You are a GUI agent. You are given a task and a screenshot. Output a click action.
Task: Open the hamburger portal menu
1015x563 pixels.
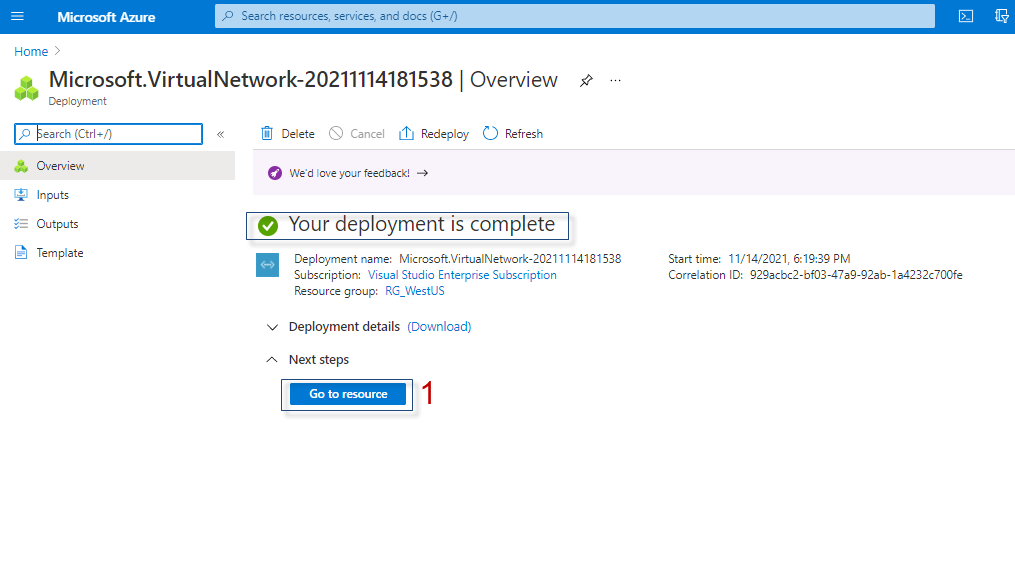tap(17, 16)
